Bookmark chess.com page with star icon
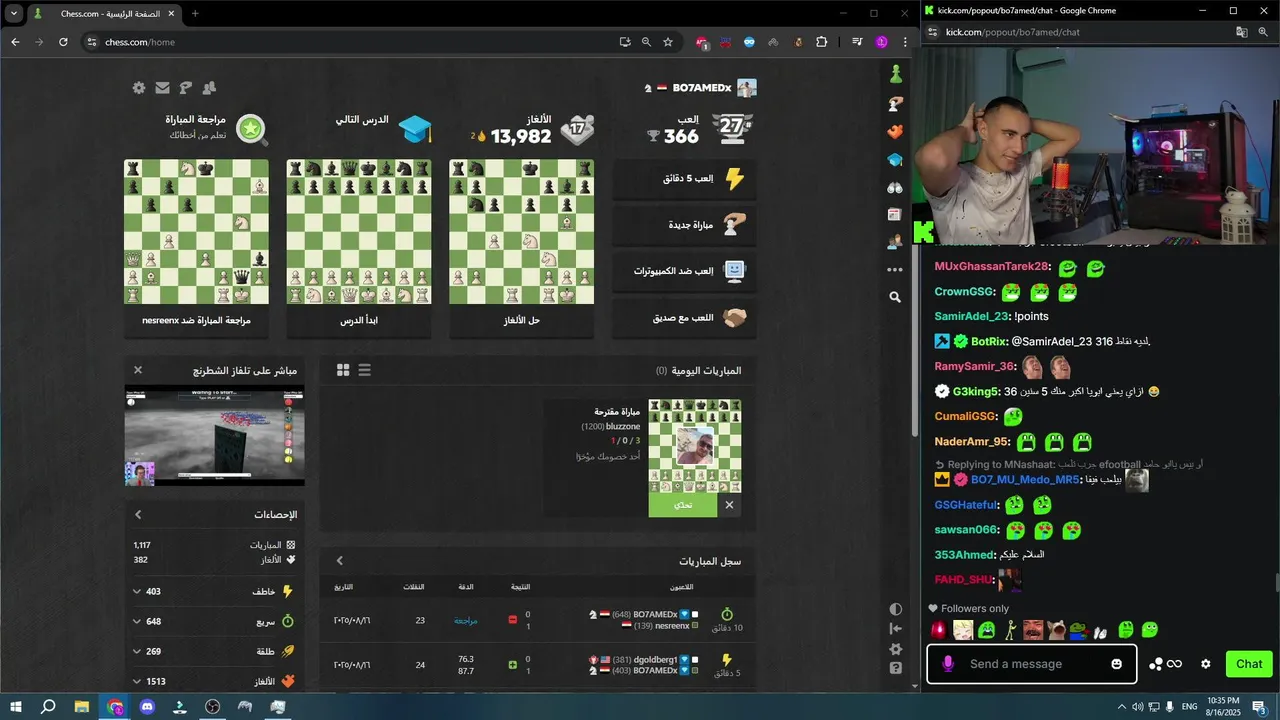Image resolution: width=1280 pixels, height=720 pixels. (x=668, y=42)
